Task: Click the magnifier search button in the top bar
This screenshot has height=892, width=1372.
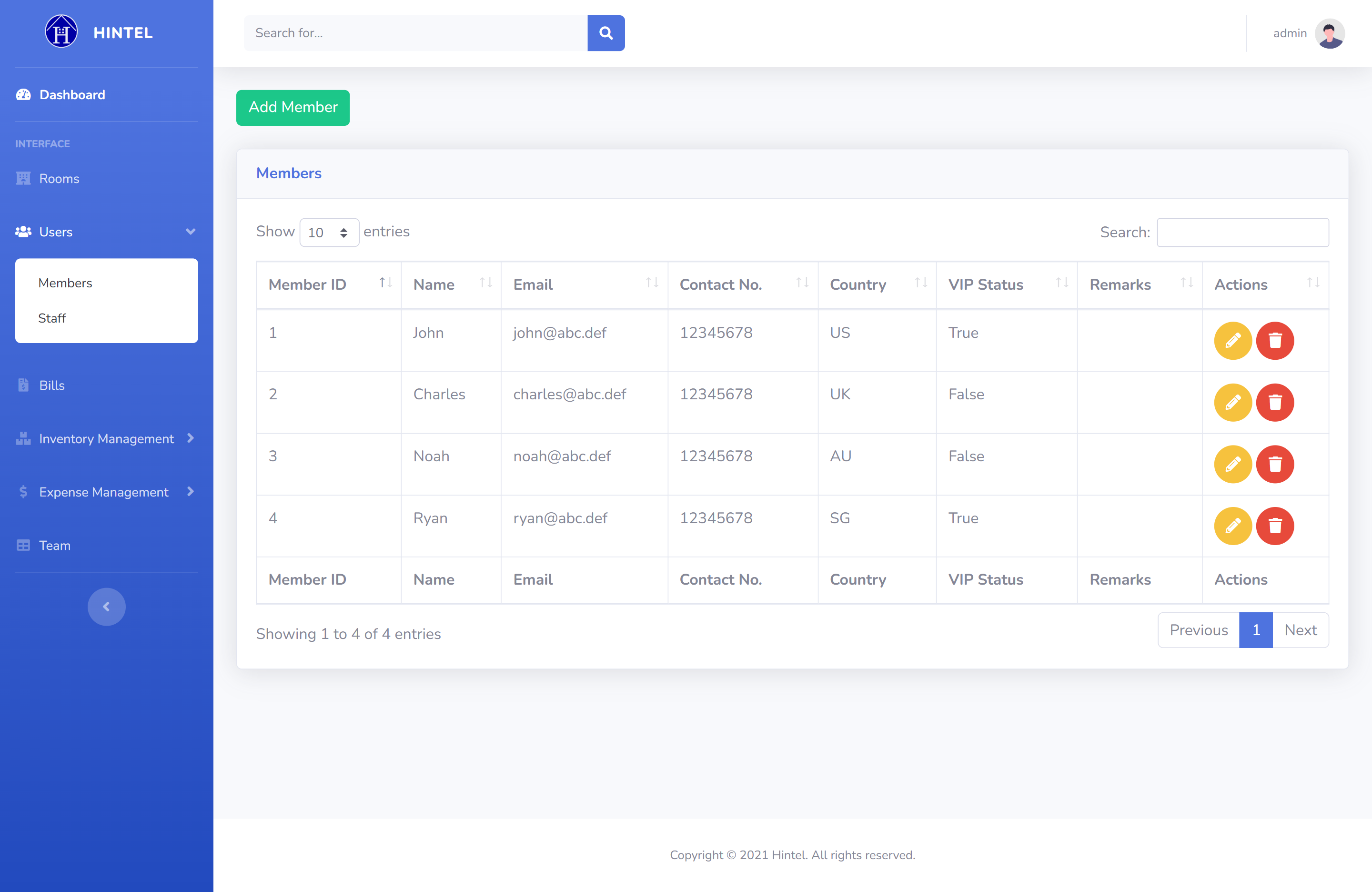Action: (605, 33)
